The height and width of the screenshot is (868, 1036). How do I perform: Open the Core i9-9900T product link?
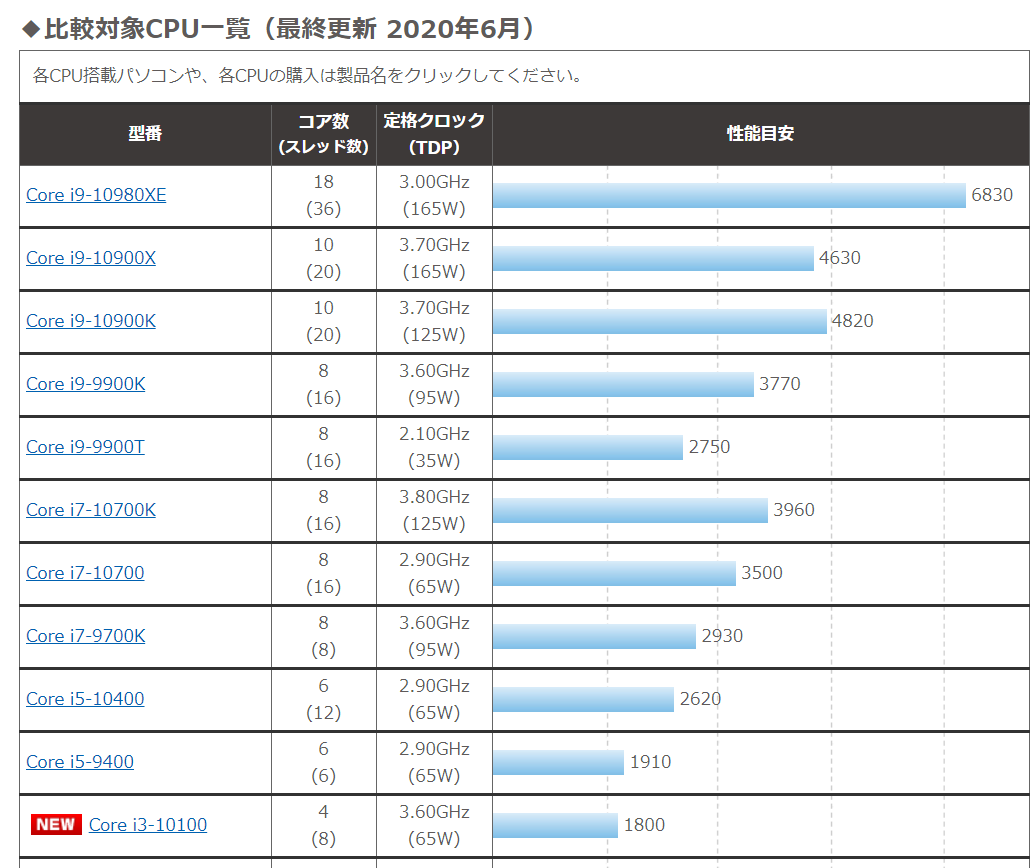tap(85, 447)
